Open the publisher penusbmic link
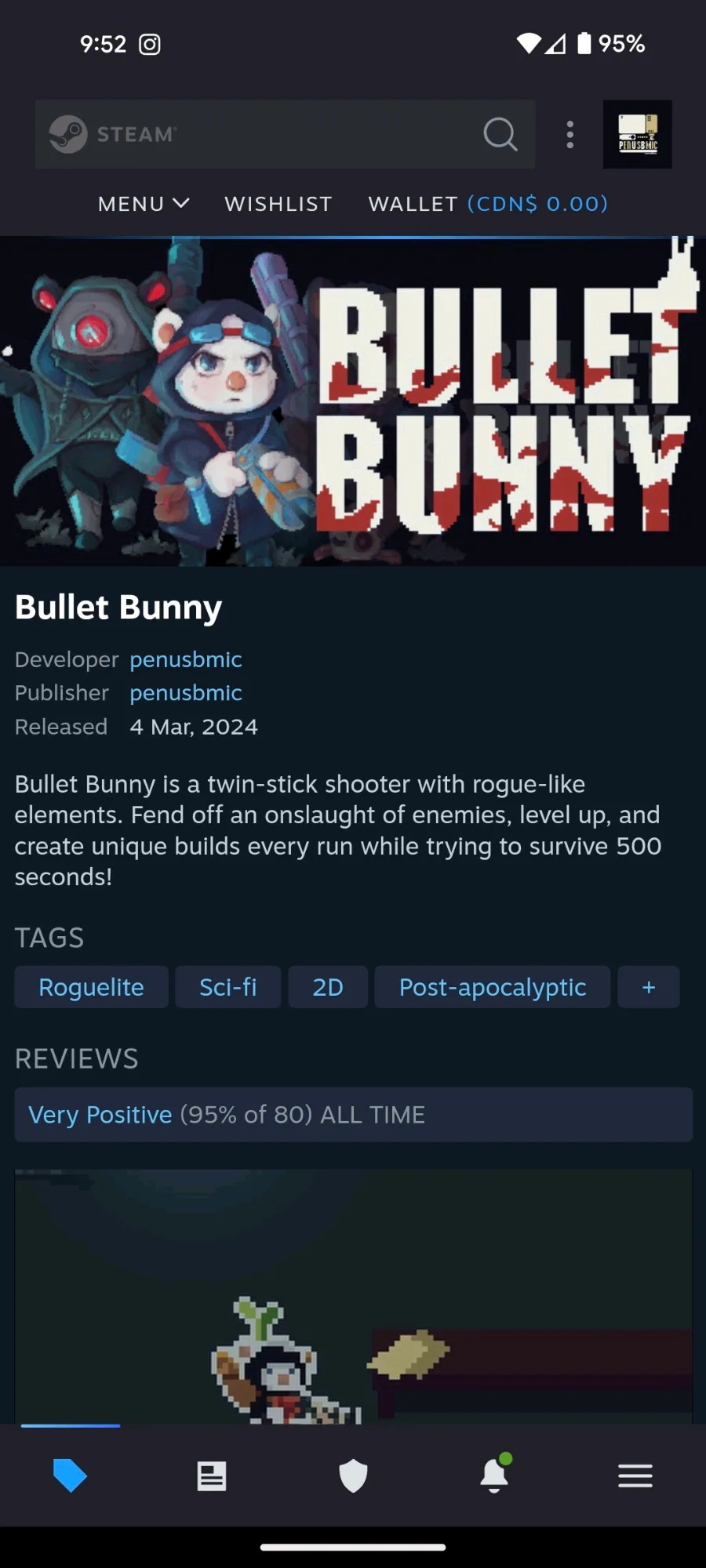Viewport: 706px width, 1568px height. [x=186, y=693]
